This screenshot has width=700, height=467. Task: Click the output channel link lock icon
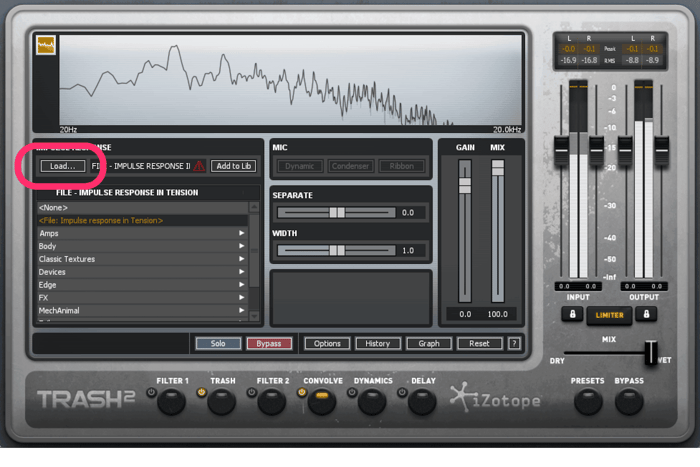point(646,314)
